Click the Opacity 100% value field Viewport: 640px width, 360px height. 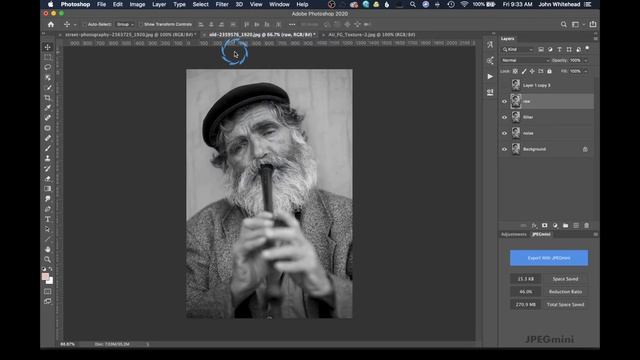[576, 60]
